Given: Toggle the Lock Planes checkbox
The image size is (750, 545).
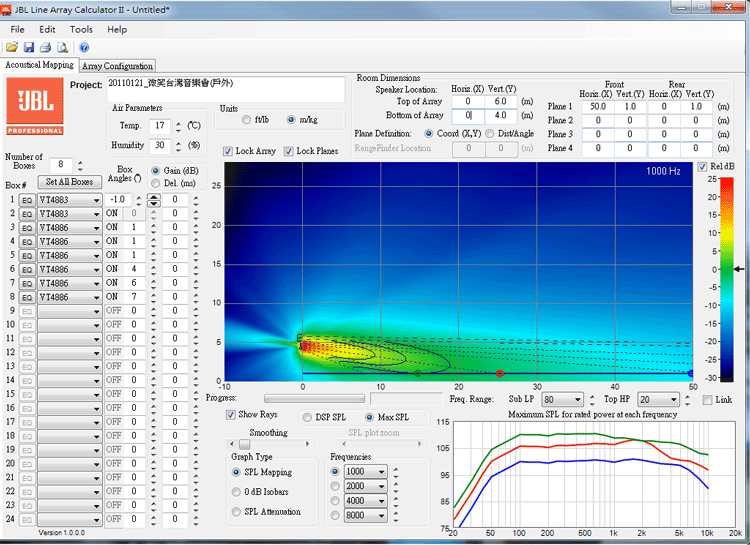Looking at the screenshot, I should (288, 151).
